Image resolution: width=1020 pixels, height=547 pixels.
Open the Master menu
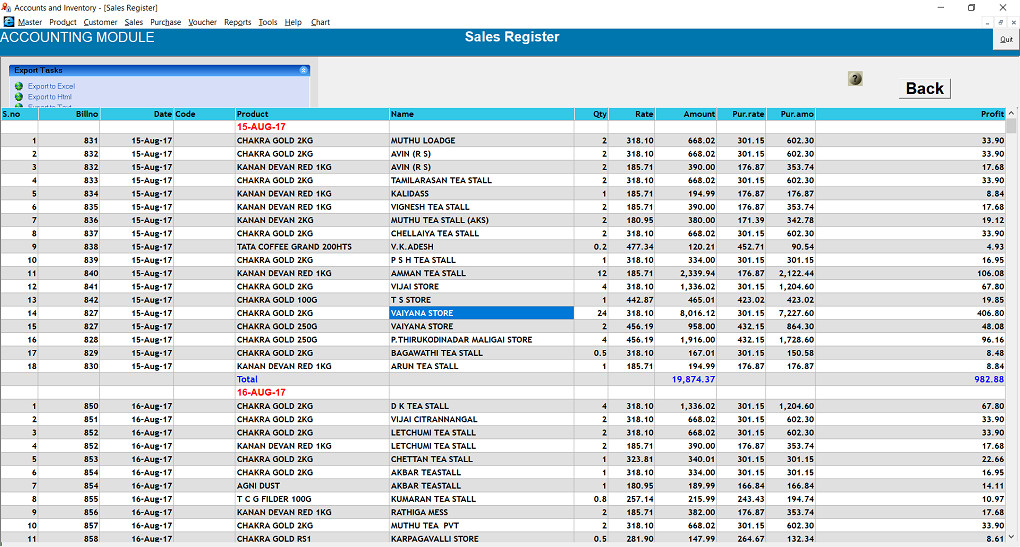click(30, 22)
